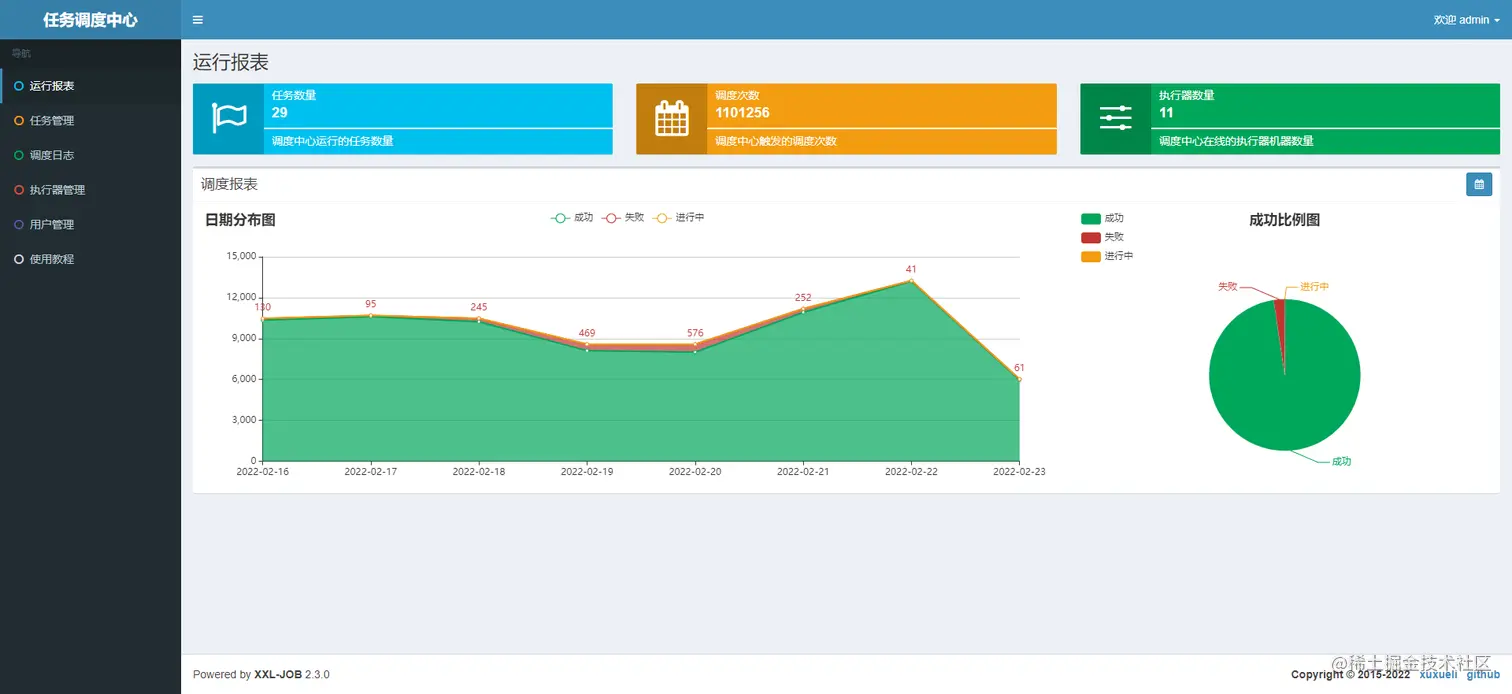Click the 调度中心在线的执行器机器数量 description

(x=1236, y=141)
